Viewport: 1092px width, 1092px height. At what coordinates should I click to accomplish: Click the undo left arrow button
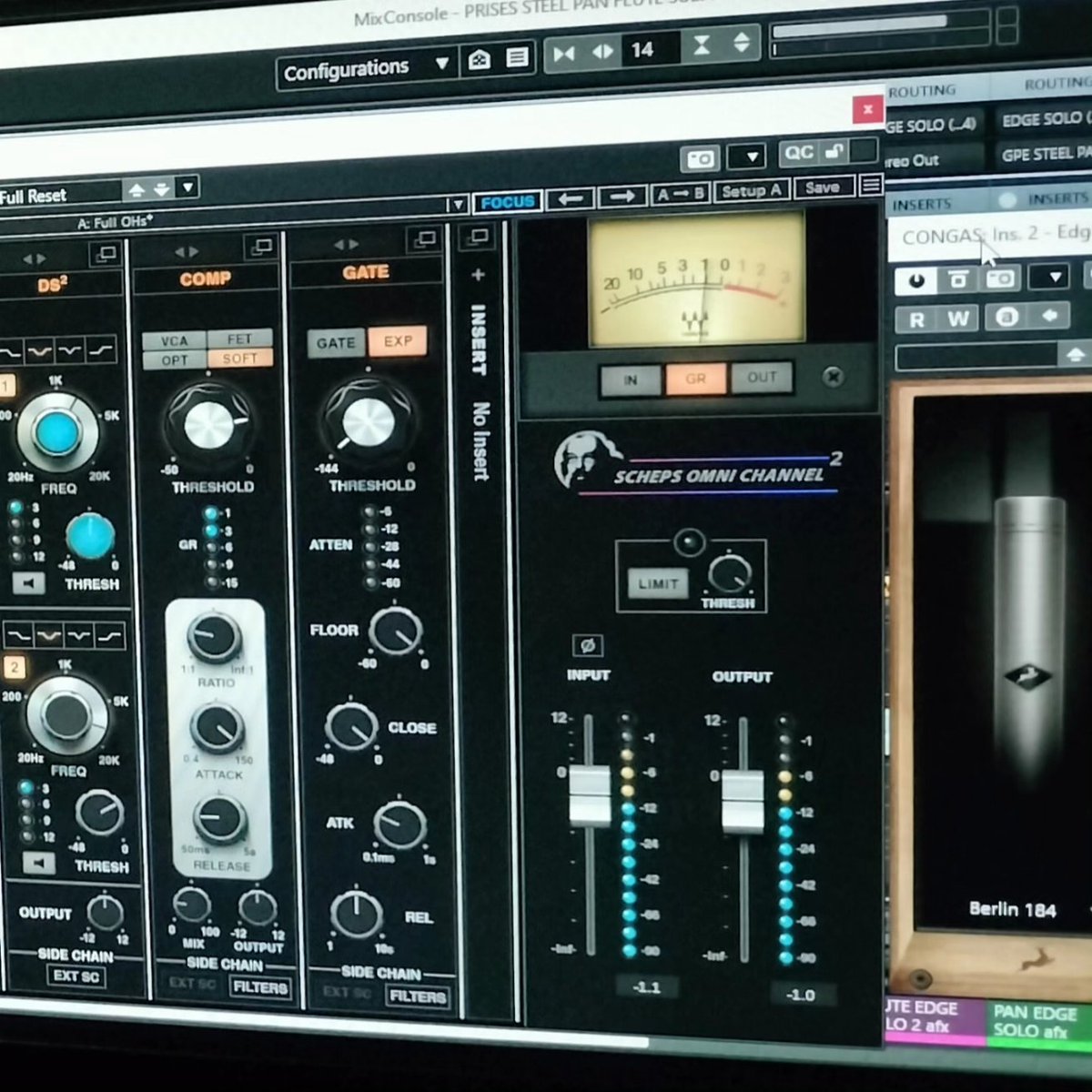pyautogui.click(x=571, y=198)
